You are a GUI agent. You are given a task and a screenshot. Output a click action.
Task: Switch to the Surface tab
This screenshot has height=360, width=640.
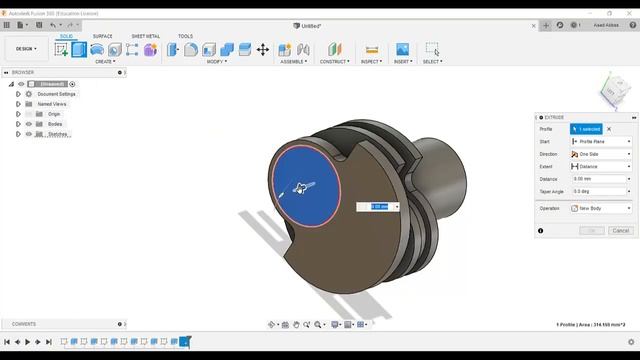102,36
